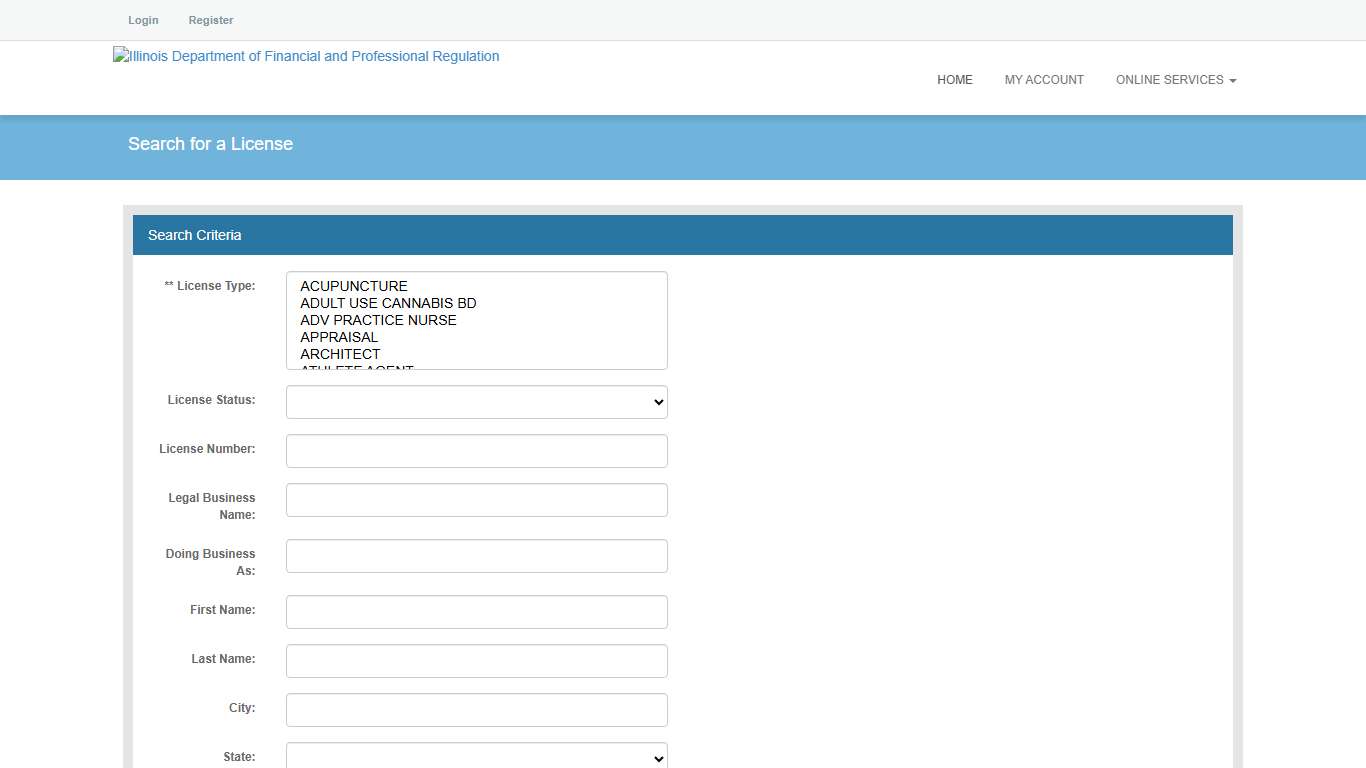Click inside the License Number field
This screenshot has height=768, width=1366.
[476, 451]
